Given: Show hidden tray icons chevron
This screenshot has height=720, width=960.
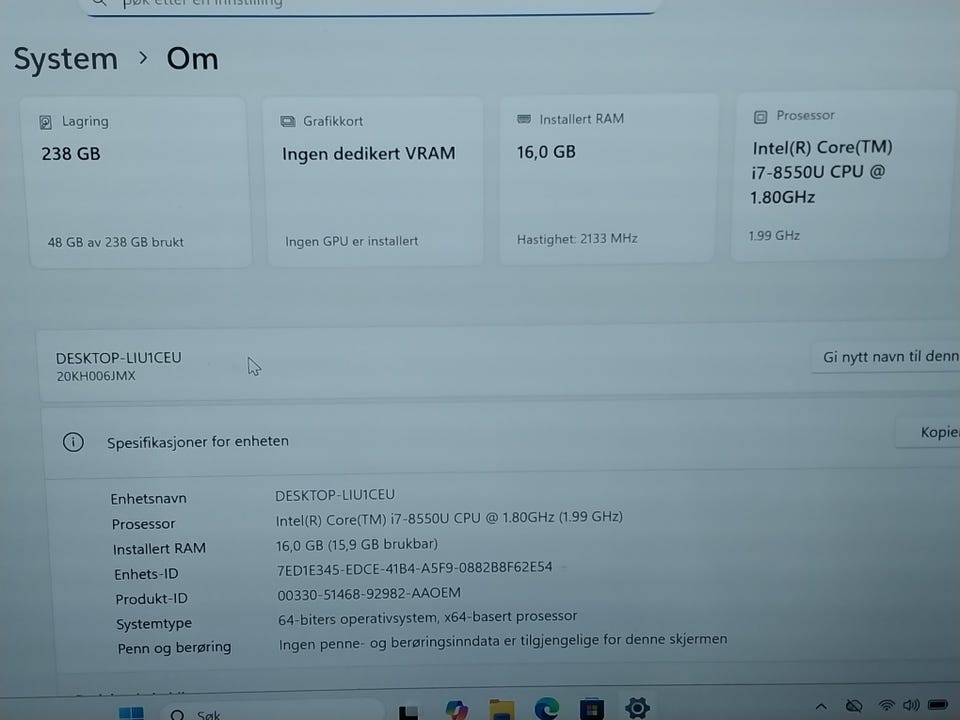Looking at the screenshot, I should (x=821, y=707).
